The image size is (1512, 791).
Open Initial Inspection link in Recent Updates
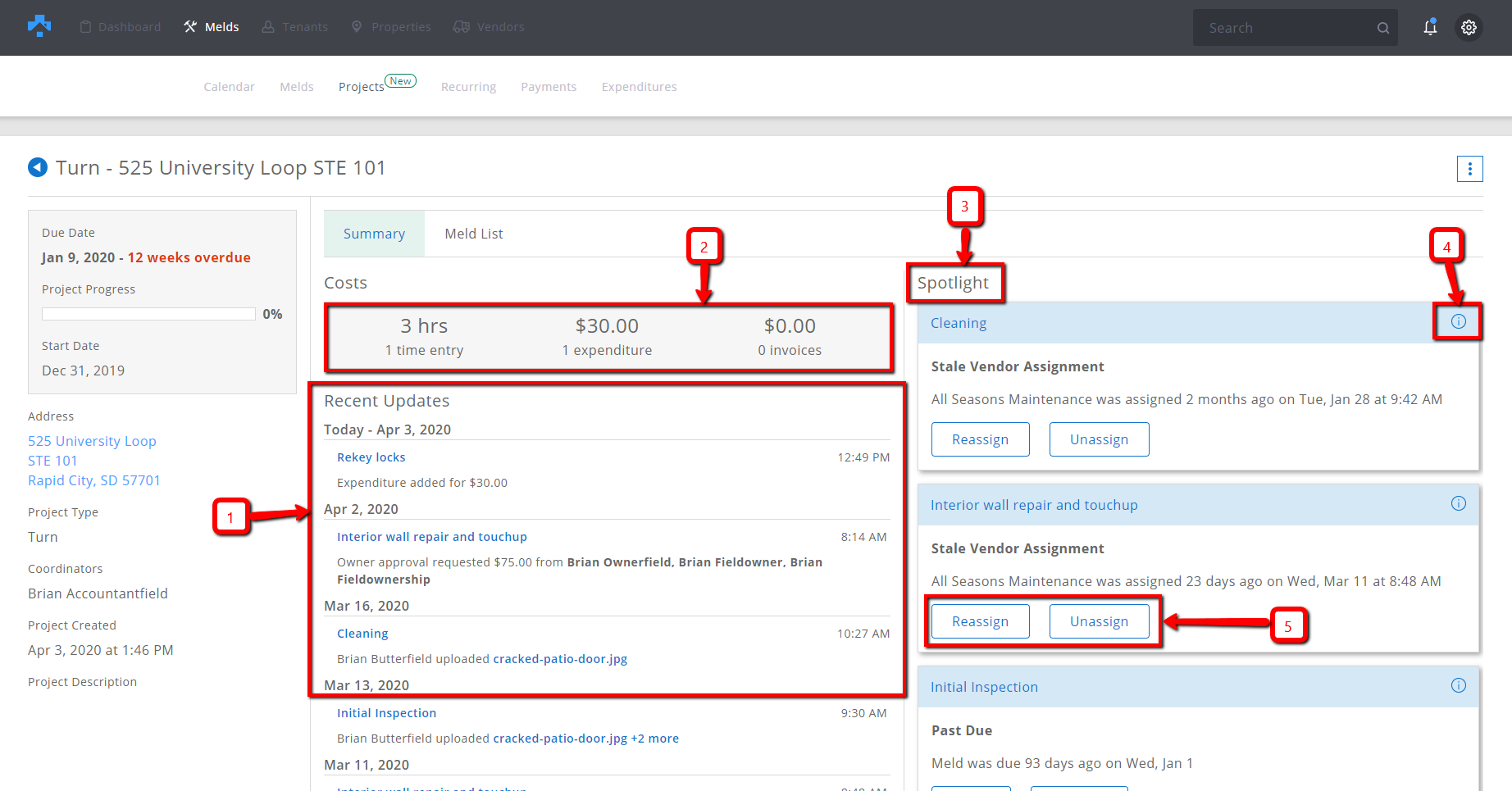(386, 713)
